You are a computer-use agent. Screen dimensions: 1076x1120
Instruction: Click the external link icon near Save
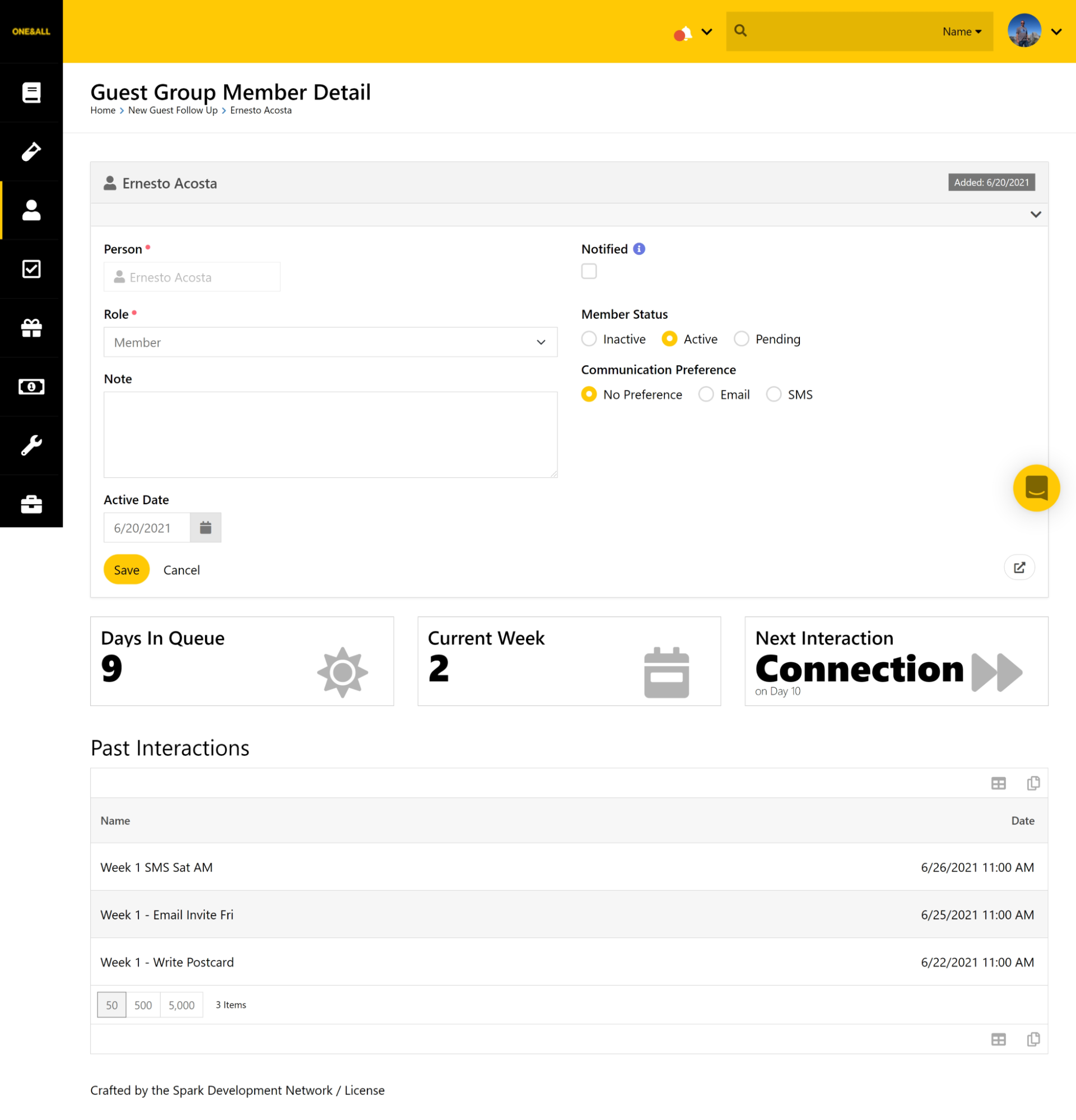click(1019, 568)
